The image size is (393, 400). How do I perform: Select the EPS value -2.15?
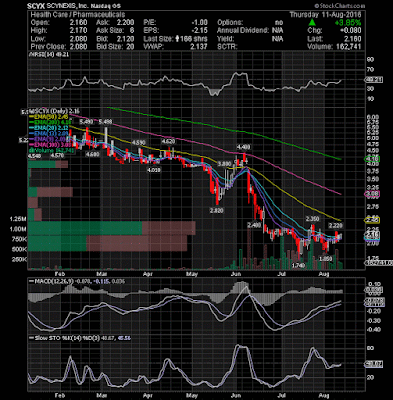pyautogui.click(x=199, y=31)
